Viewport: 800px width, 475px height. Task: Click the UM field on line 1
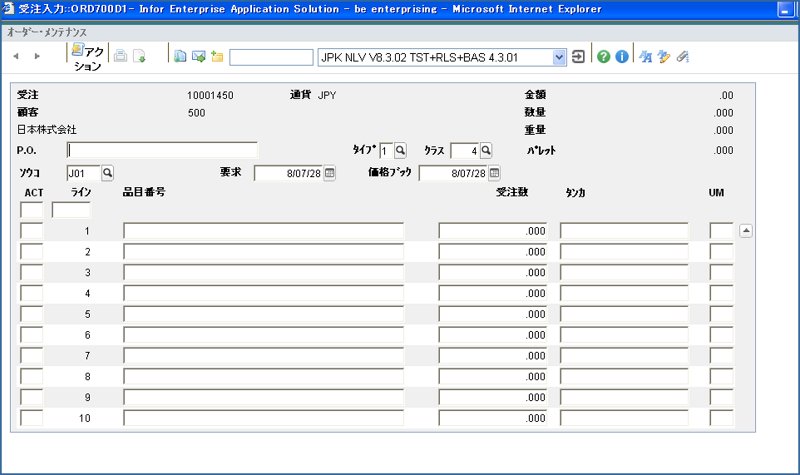point(721,231)
